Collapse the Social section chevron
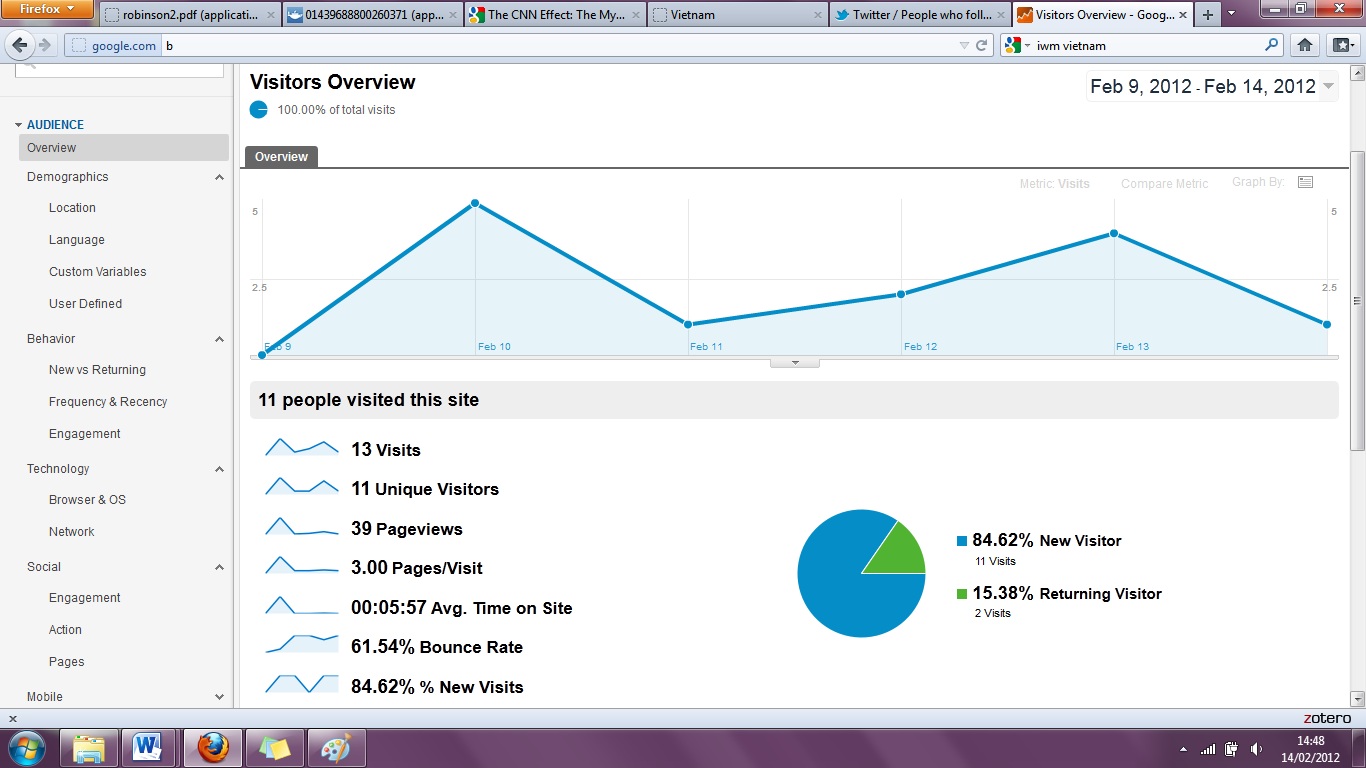The height and width of the screenshot is (768, 1366). click(220, 567)
